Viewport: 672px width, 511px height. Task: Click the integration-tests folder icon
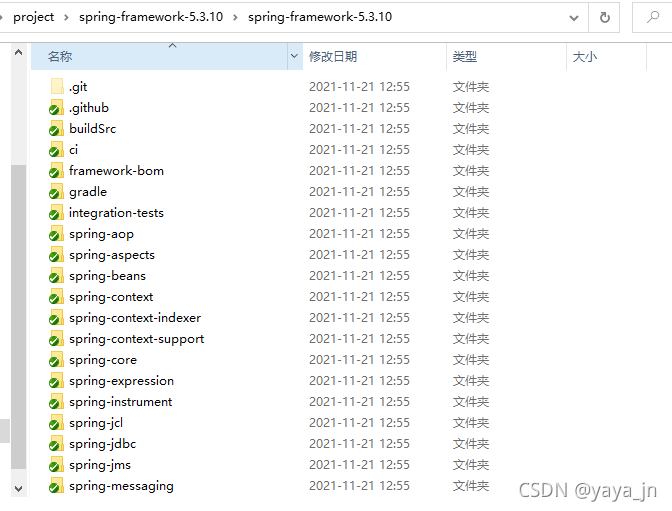click(57, 212)
